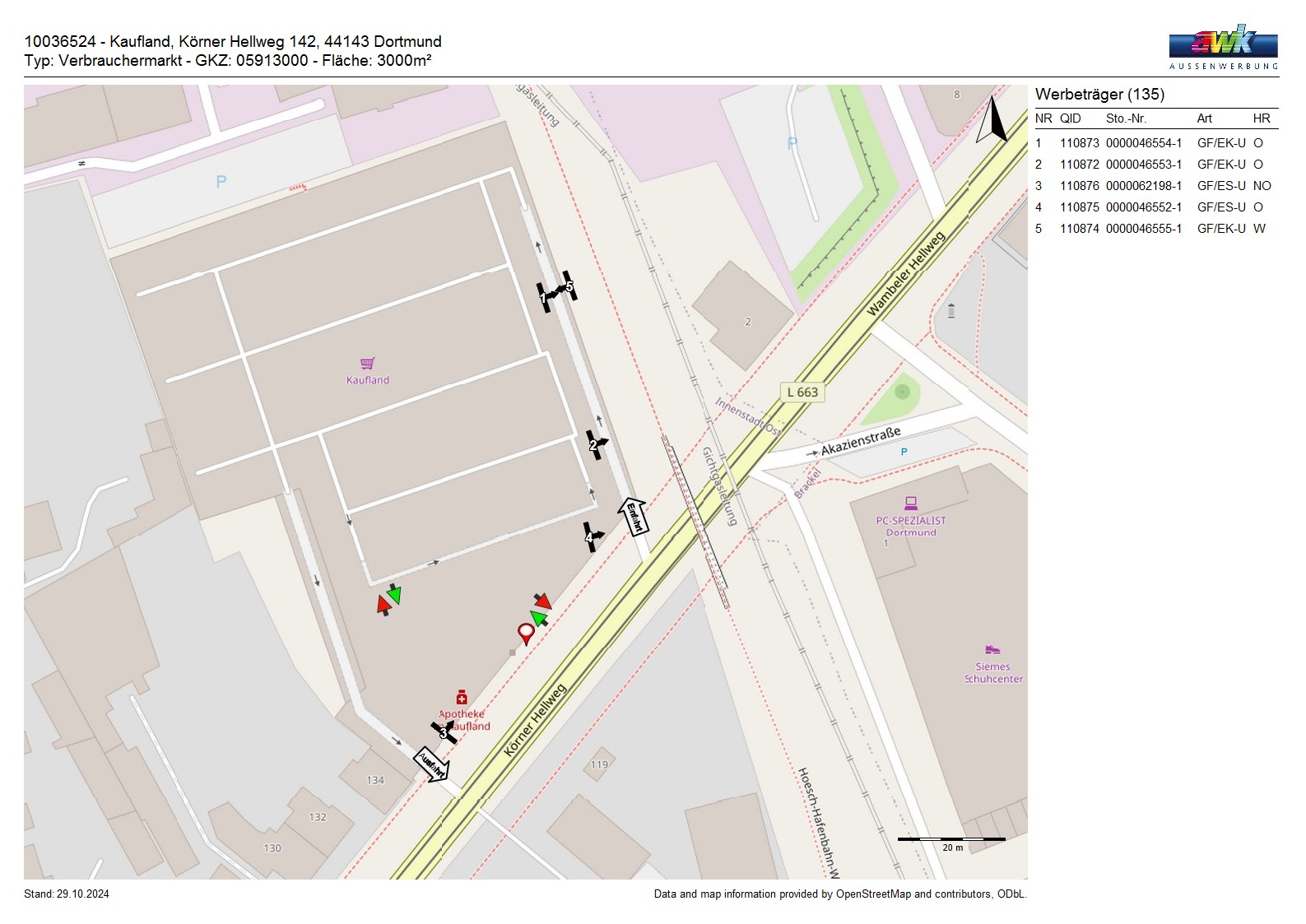
Task: Select billboard marker number 2
Action: pos(596,445)
